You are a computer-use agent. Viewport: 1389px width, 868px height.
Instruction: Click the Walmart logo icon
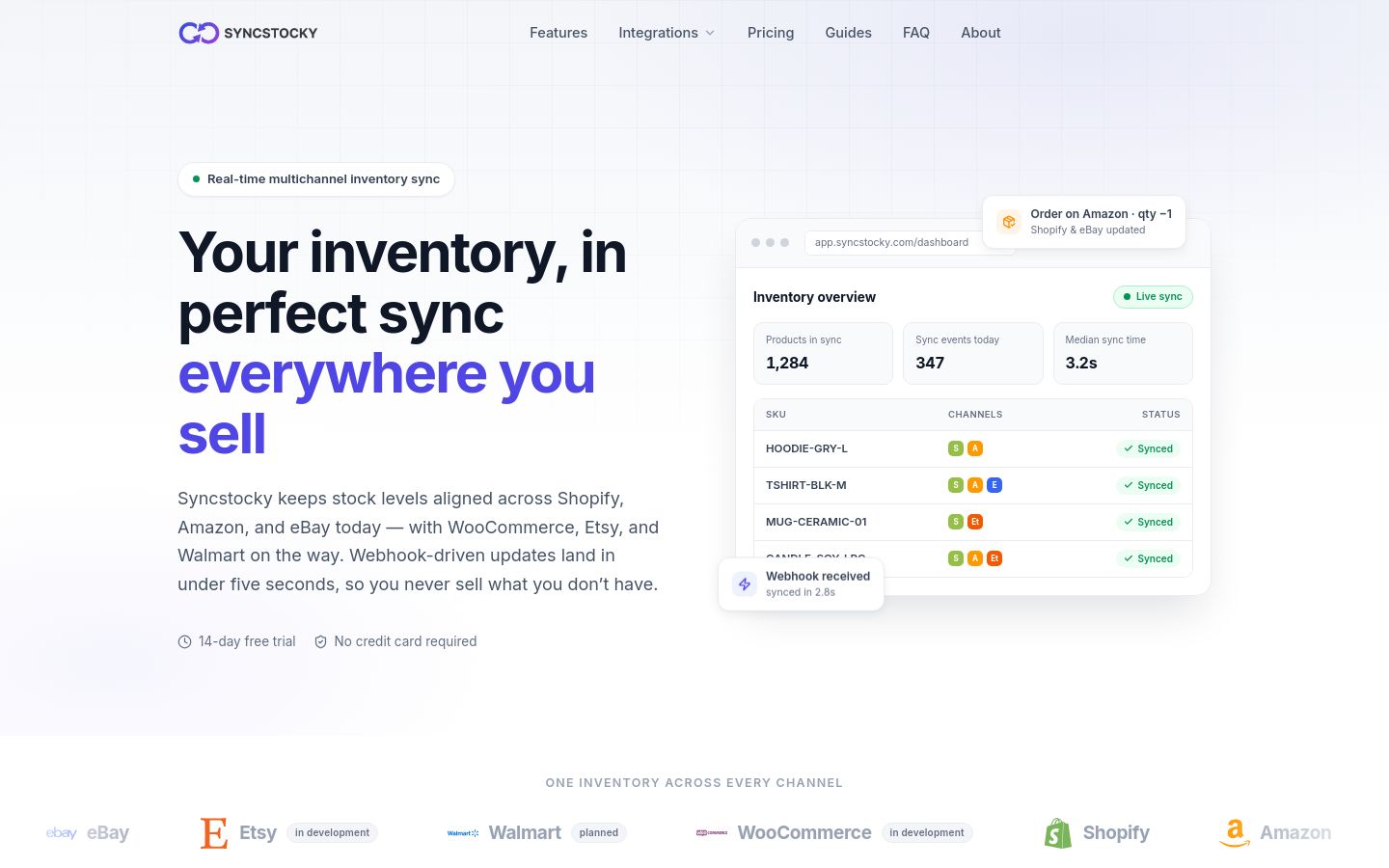463,832
